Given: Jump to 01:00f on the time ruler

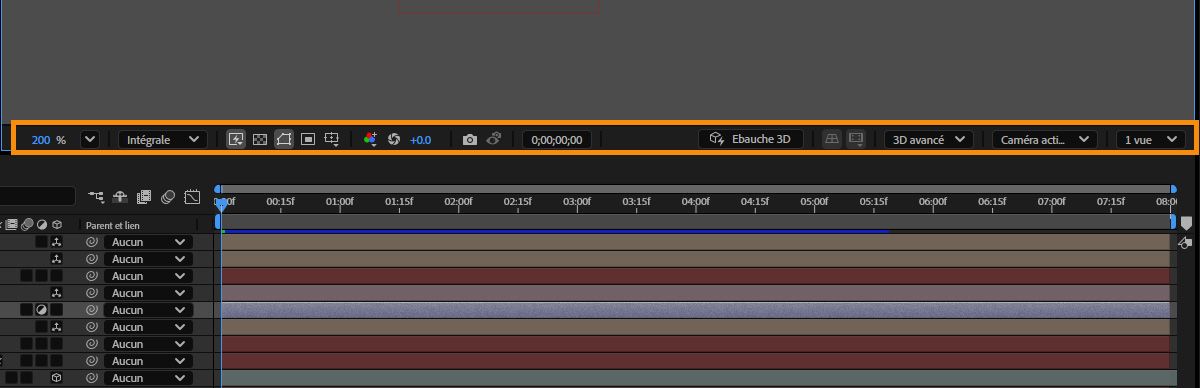Looking at the screenshot, I should point(340,202).
